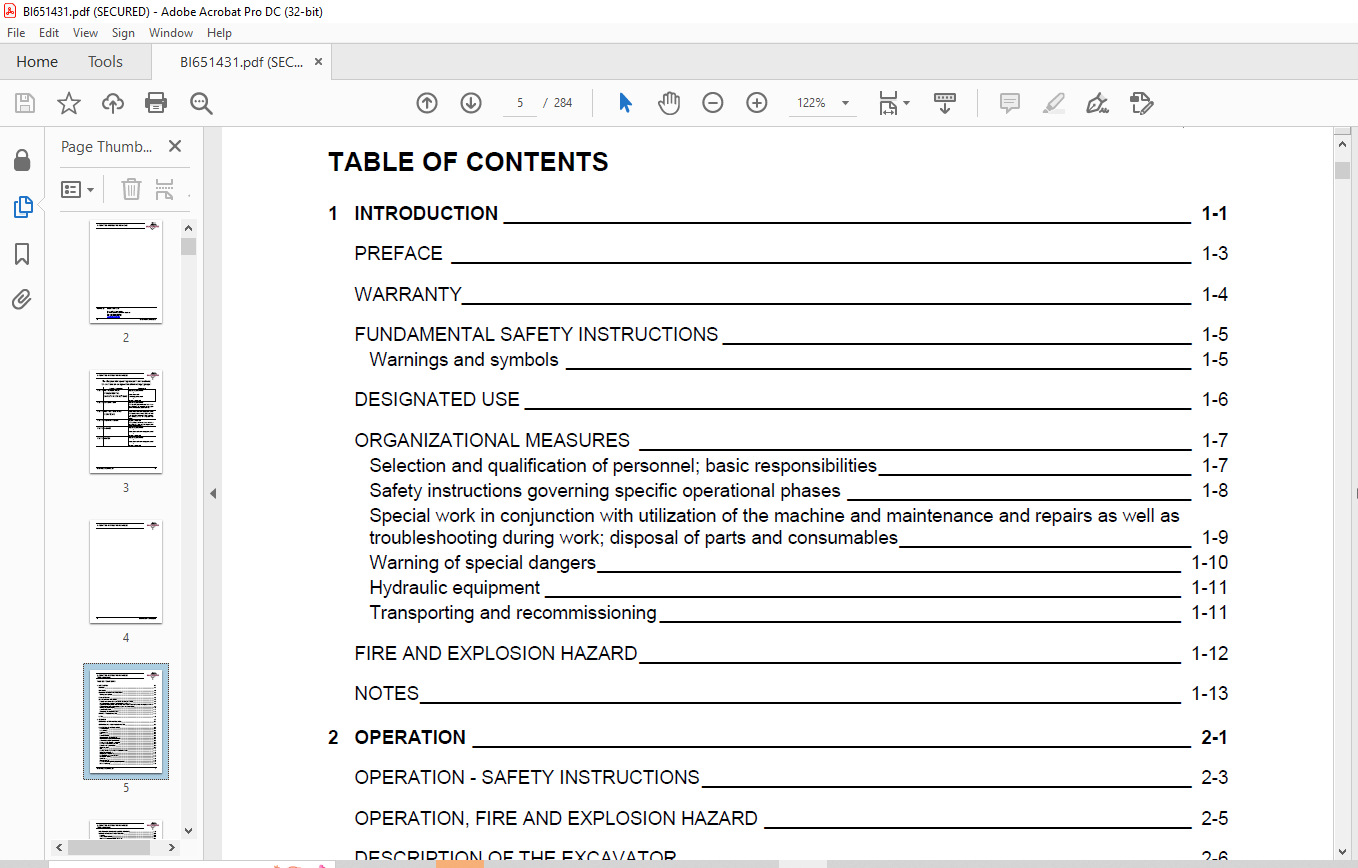Click the Hydraulic equipment entry
The width and height of the screenshot is (1358, 868).
[x=798, y=588]
